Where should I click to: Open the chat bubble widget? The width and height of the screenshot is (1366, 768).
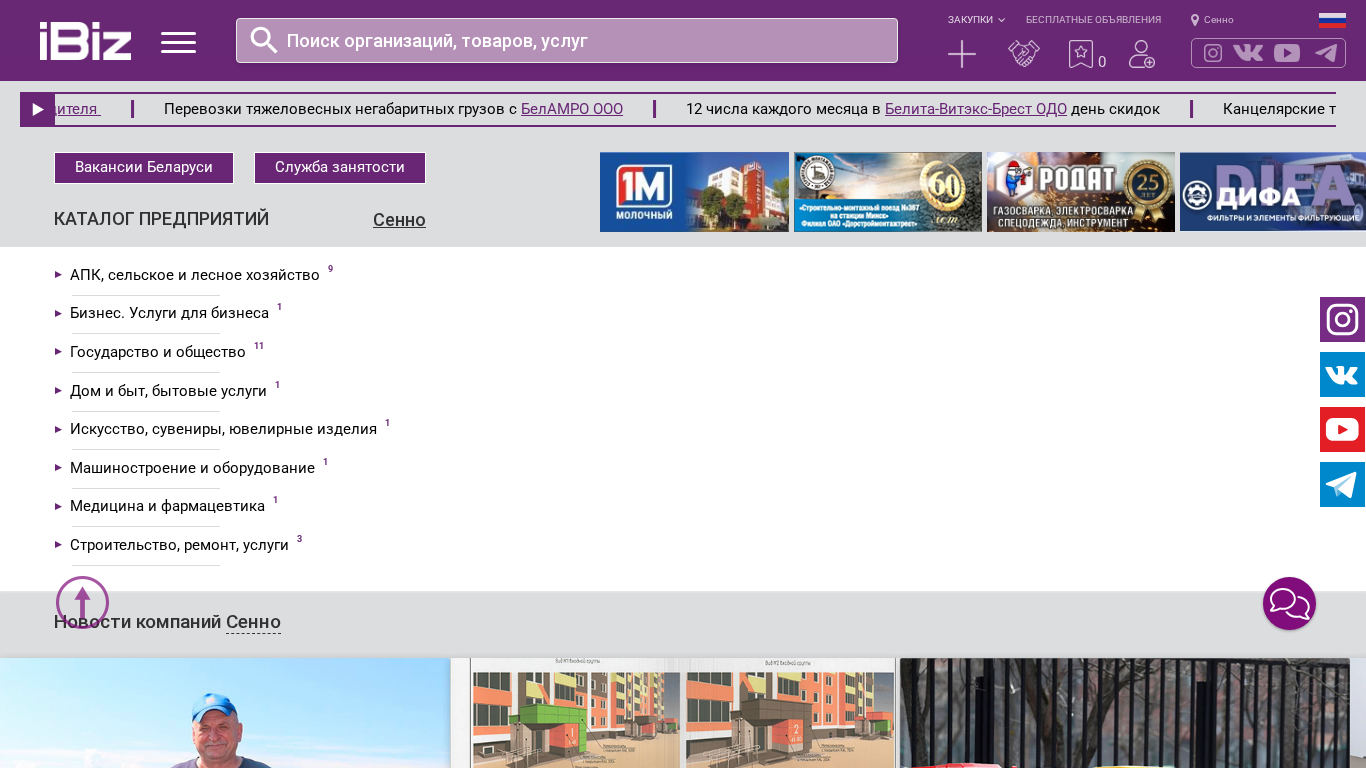click(1289, 604)
